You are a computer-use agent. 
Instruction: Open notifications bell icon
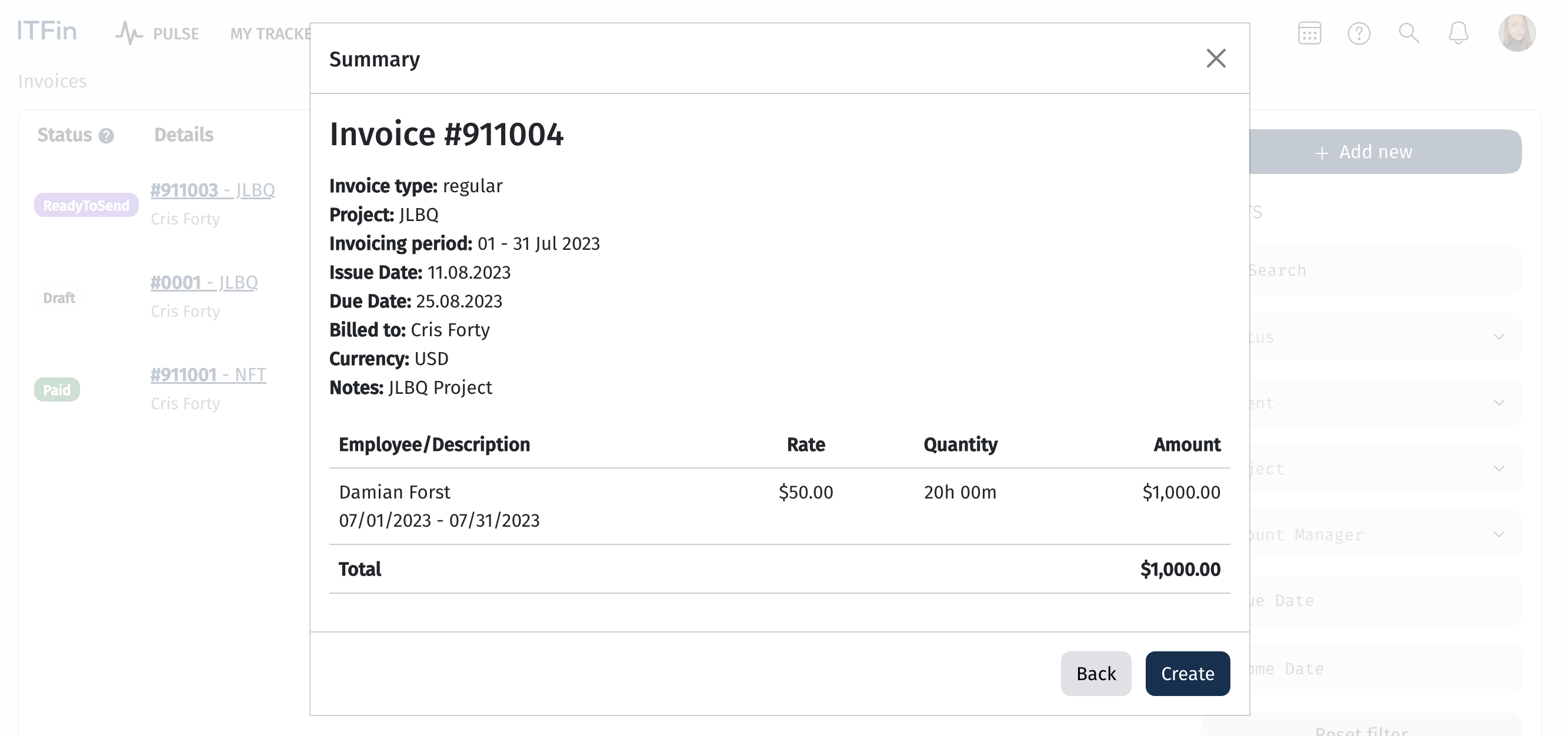(x=1458, y=34)
